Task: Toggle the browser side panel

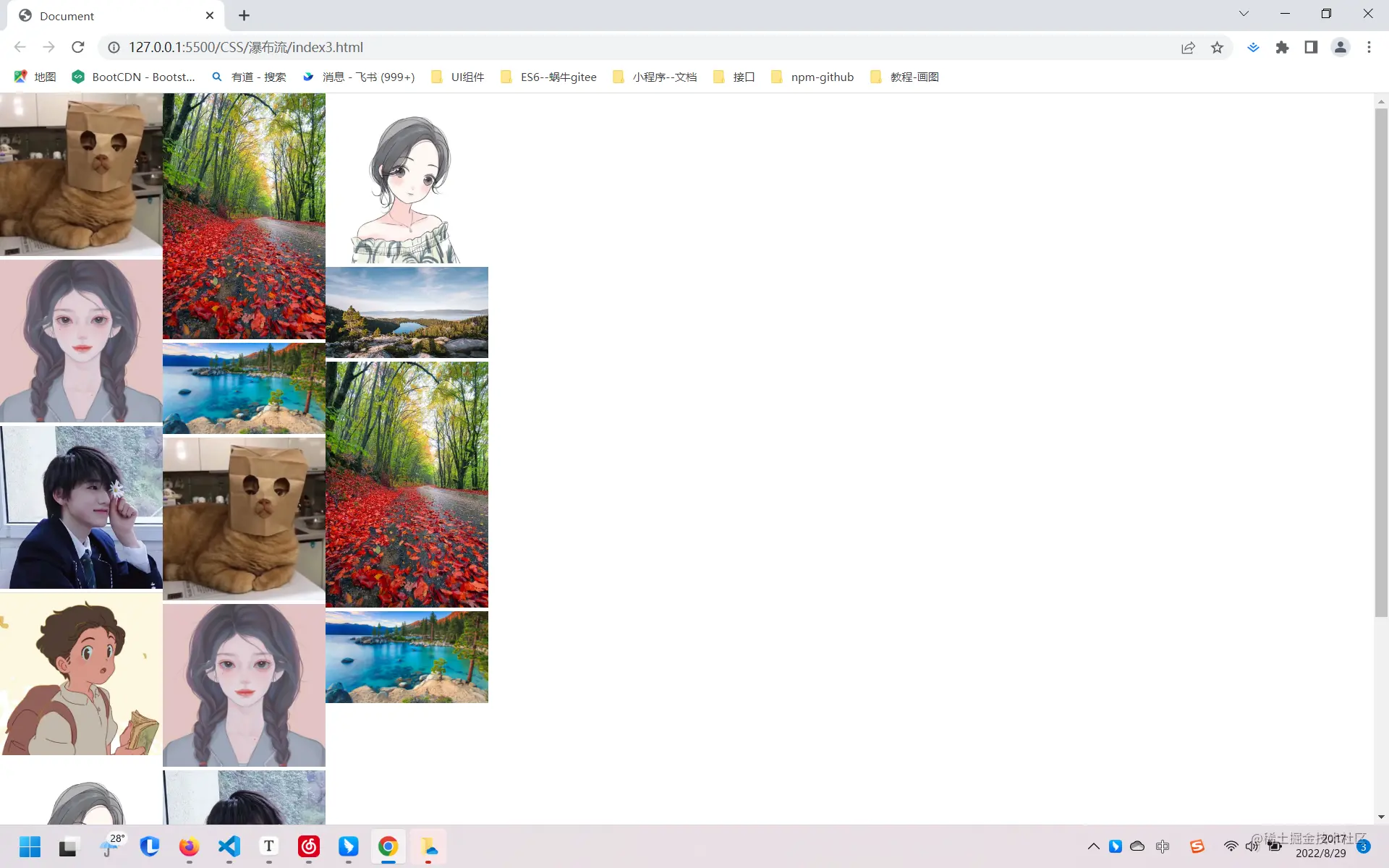Action: click(x=1311, y=47)
